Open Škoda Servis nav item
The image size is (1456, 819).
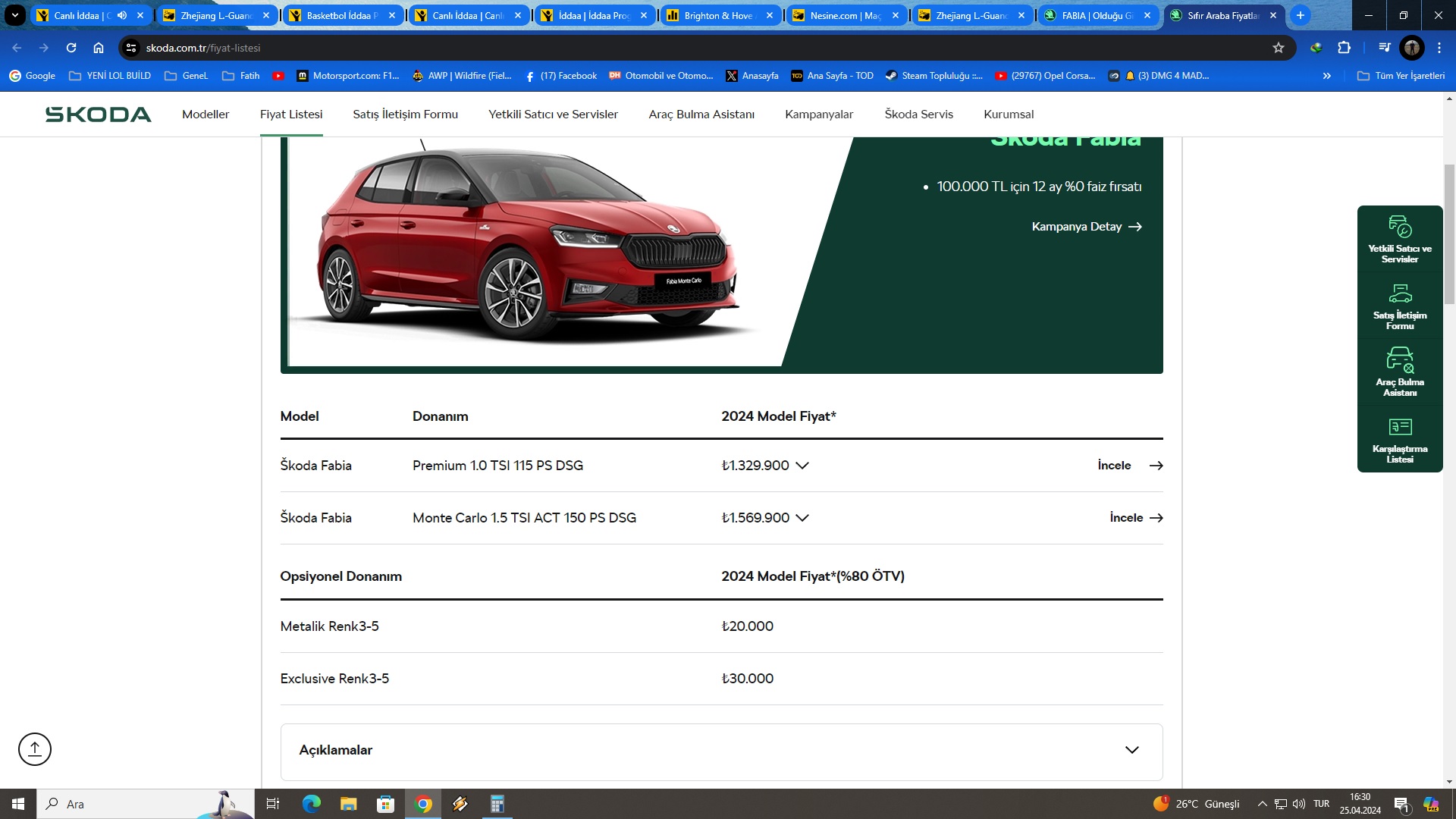point(918,115)
